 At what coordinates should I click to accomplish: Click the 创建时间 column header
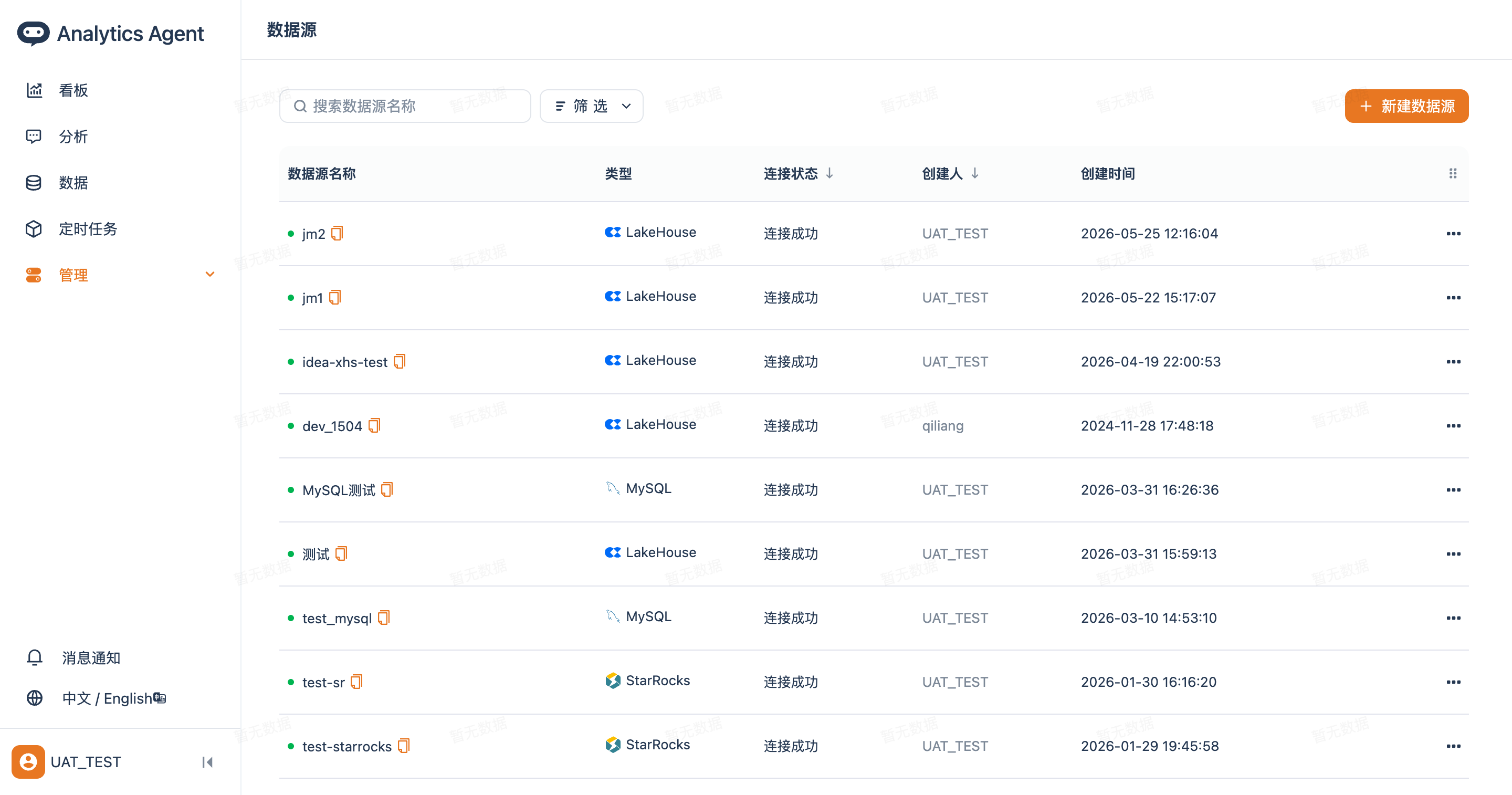tap(1108, 173)
